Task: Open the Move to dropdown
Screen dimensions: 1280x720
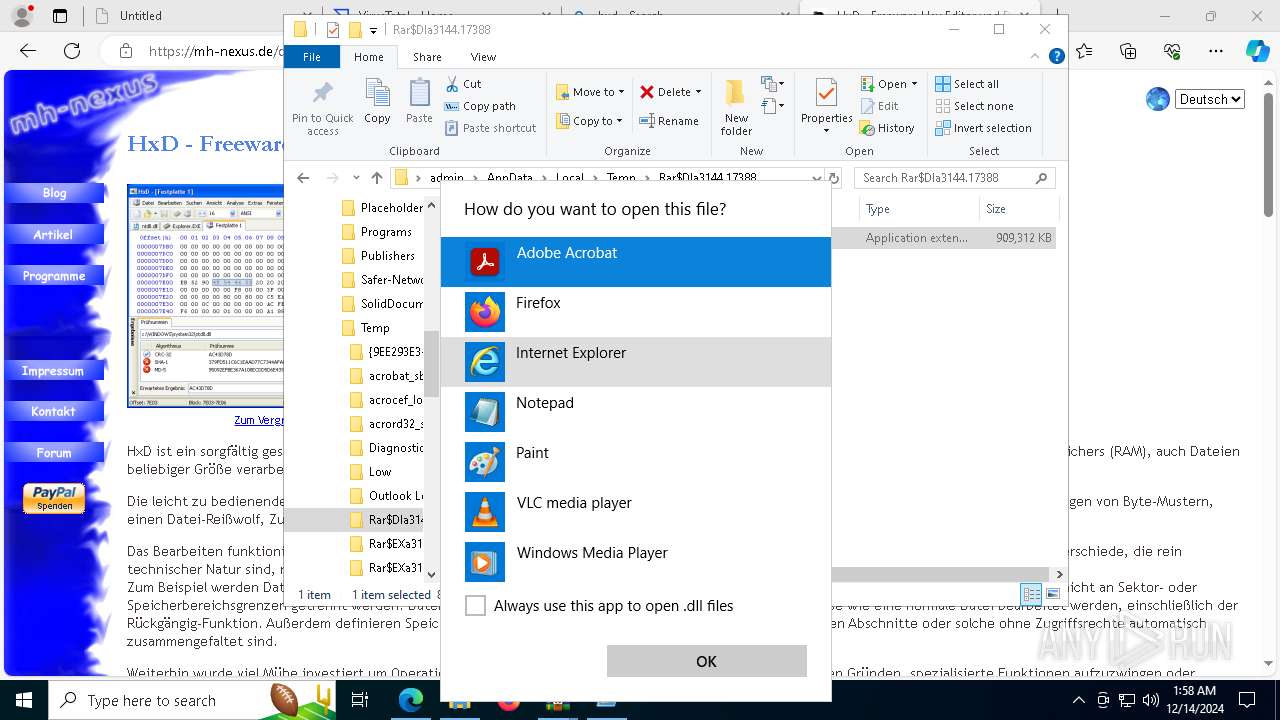Action: tap(590, 92)
